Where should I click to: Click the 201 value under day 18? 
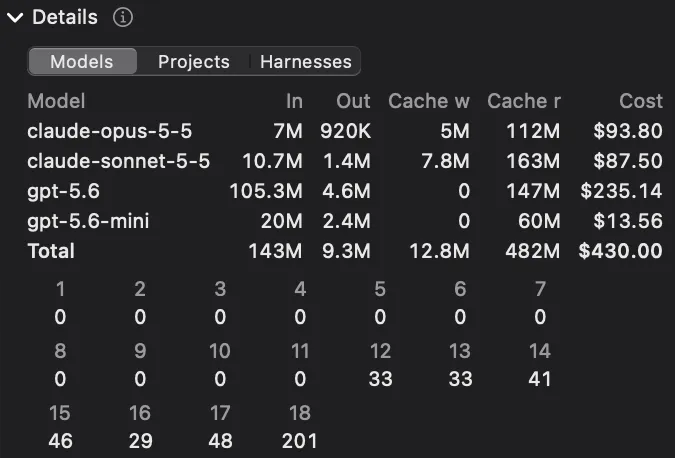[x=300, y=441]
